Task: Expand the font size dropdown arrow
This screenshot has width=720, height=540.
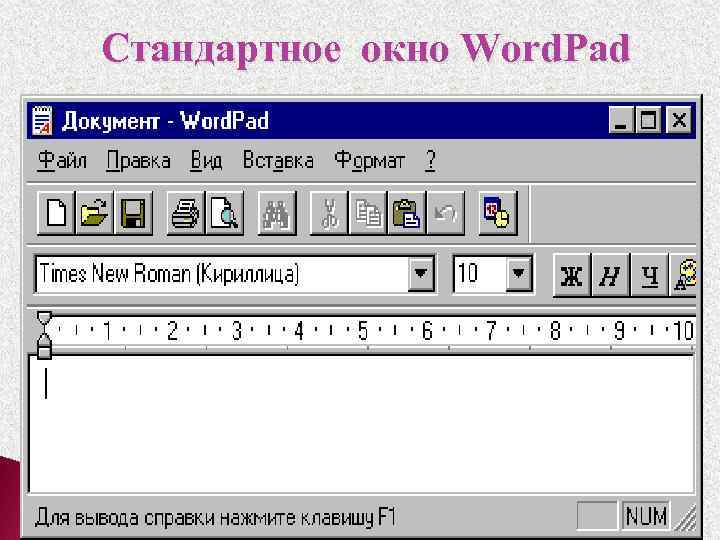Action: pos(519,274)
